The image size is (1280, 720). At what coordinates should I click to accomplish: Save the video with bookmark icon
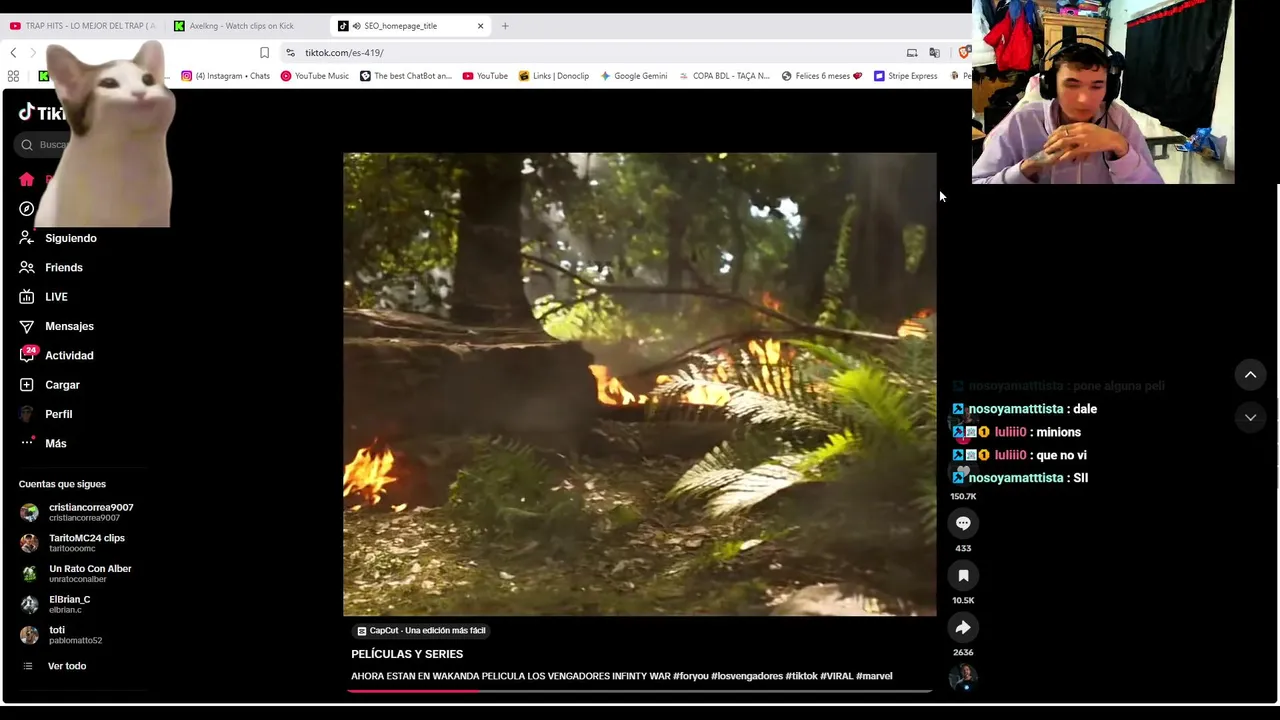point(963,575)
